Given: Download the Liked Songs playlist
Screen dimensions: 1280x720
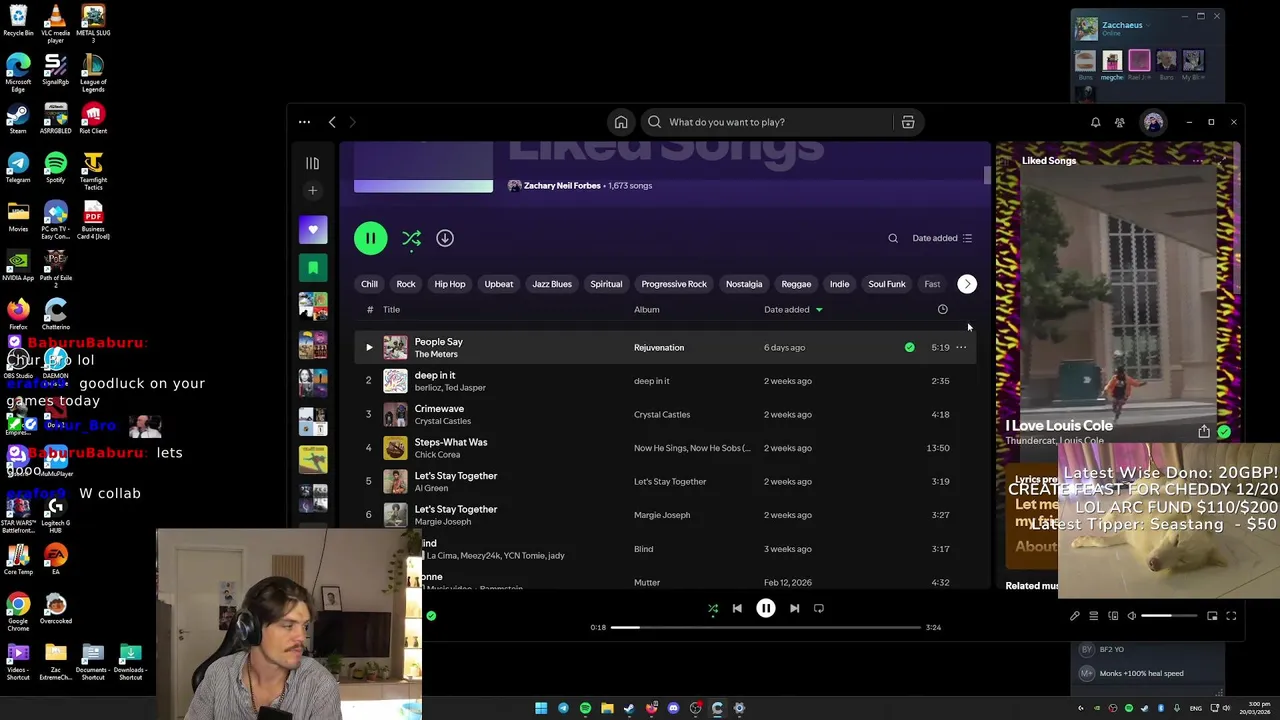Looking at the screenshot, I should tap(445, 238).
